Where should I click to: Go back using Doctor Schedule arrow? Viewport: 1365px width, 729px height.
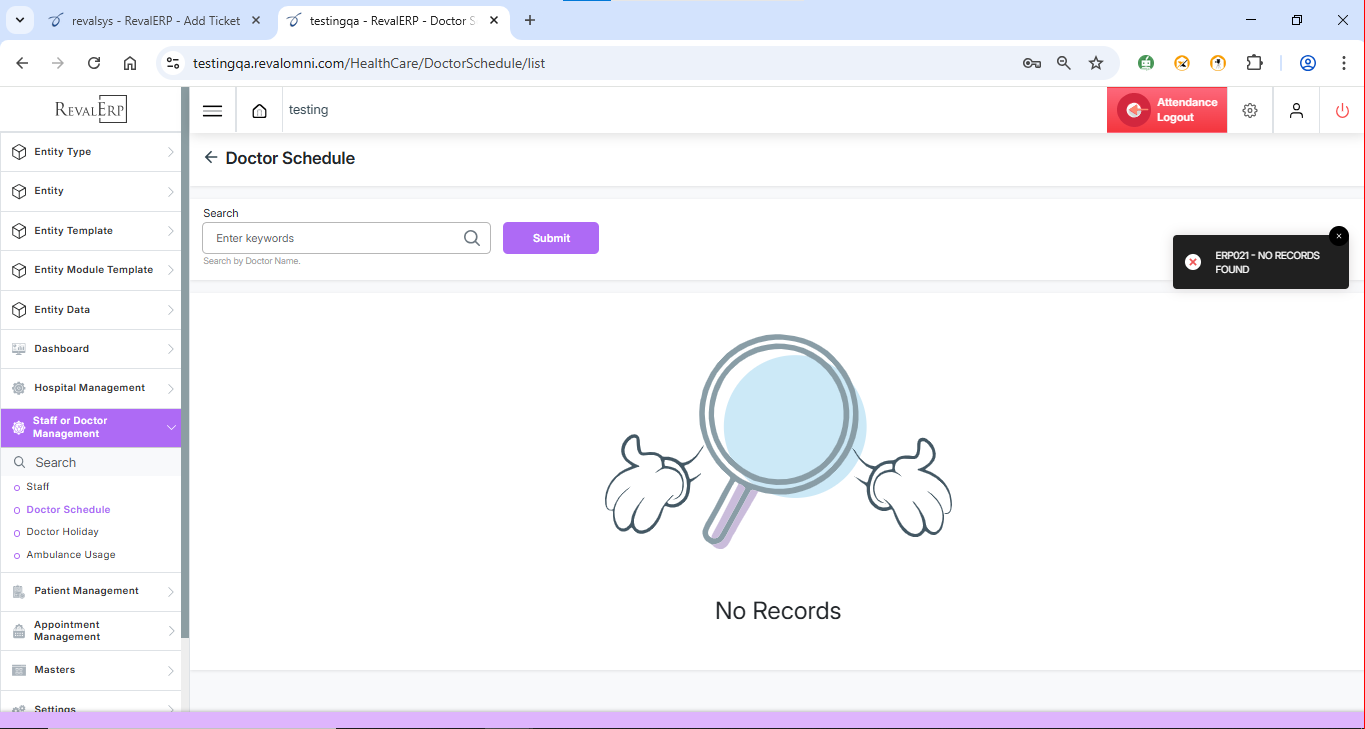pyautogui.click(x=210, y=158)
